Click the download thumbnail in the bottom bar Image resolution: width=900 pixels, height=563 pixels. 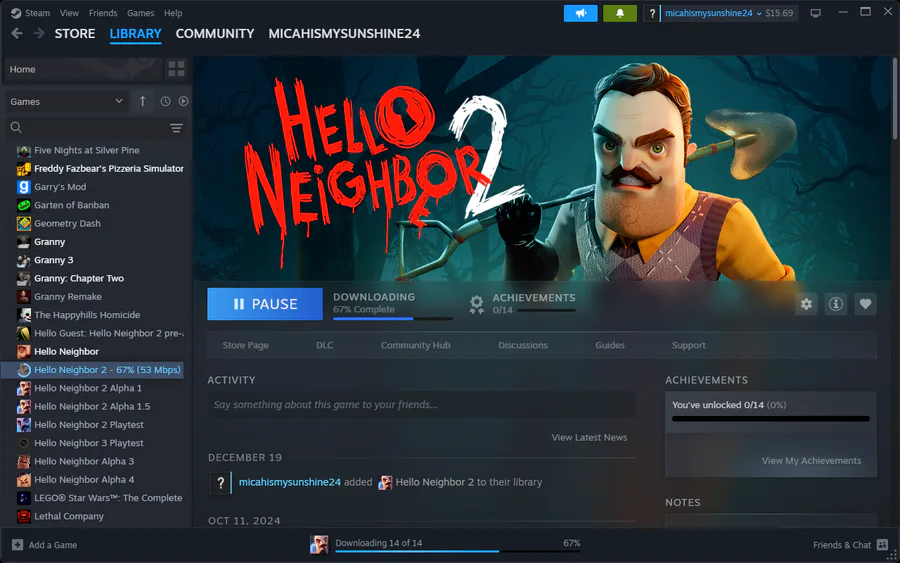319,545
